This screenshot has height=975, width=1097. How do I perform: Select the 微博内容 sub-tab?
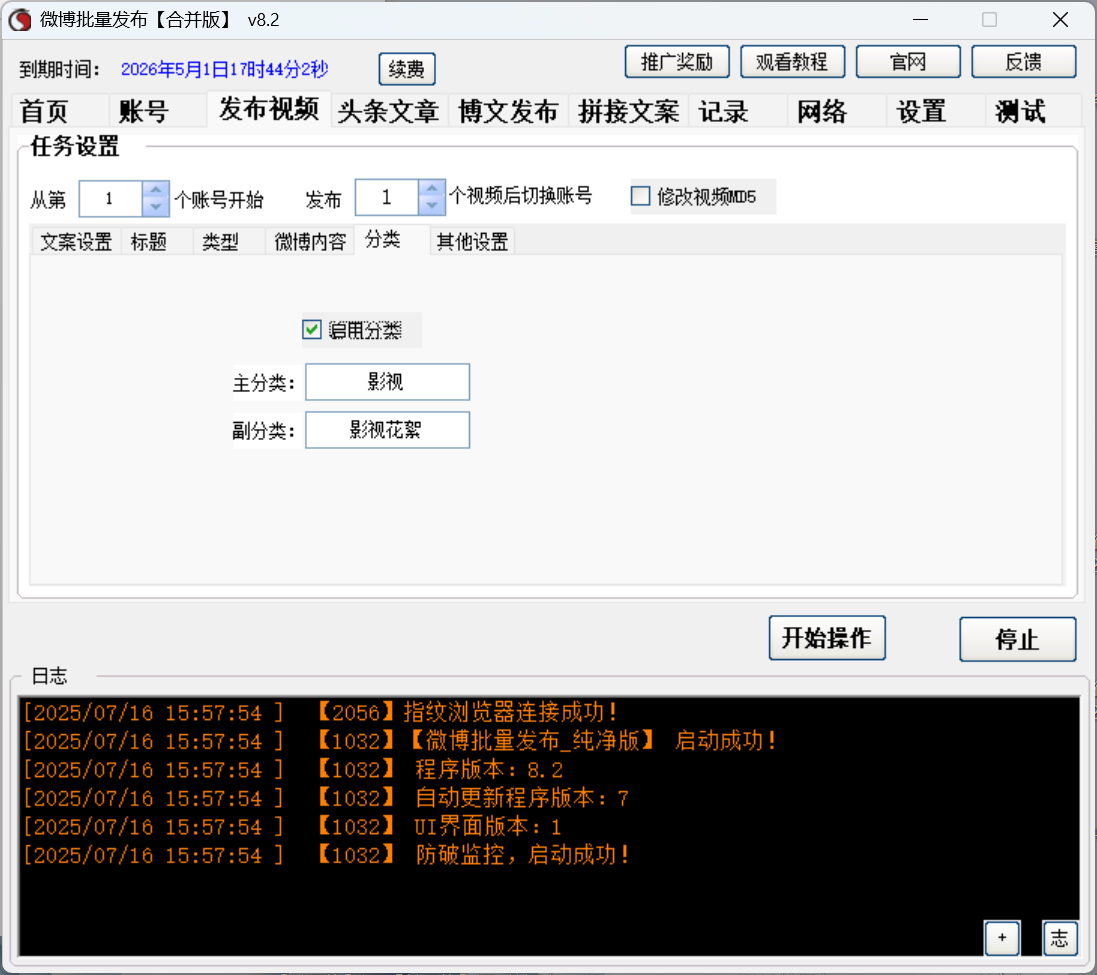pos(310,242)
